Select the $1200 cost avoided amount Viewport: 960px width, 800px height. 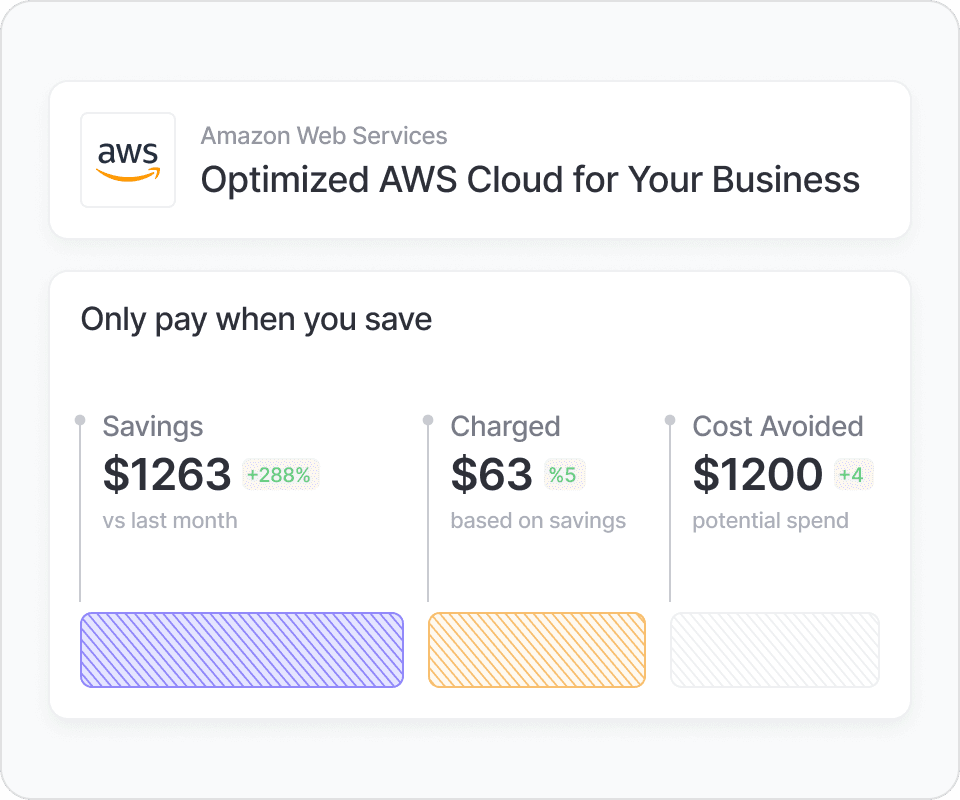(x=758, y=474)
